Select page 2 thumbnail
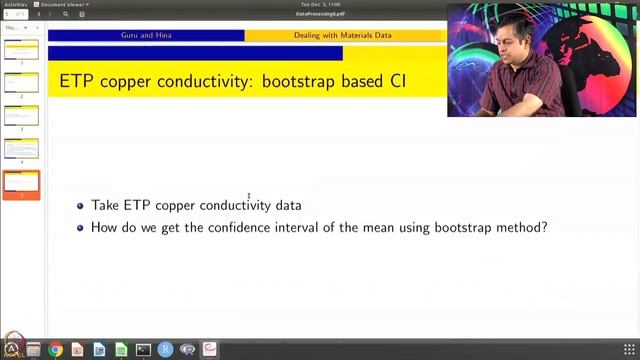This screenshot has width=640, height=360. pyautogui.click(x=21, y=82)
